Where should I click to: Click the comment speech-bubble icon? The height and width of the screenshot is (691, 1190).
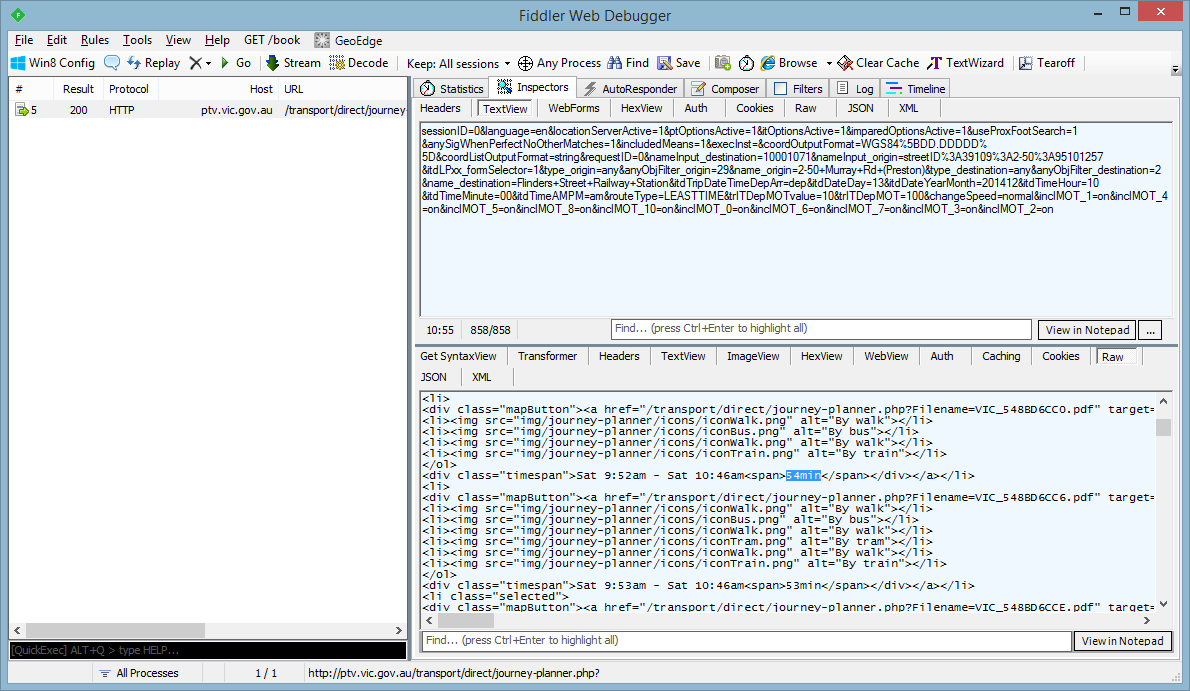tap(112, 63)
